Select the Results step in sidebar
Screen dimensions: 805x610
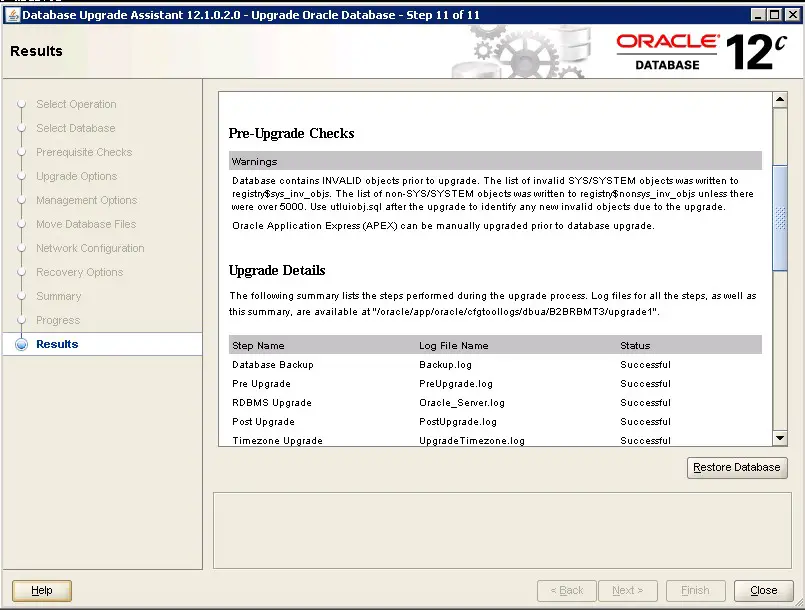57,344
